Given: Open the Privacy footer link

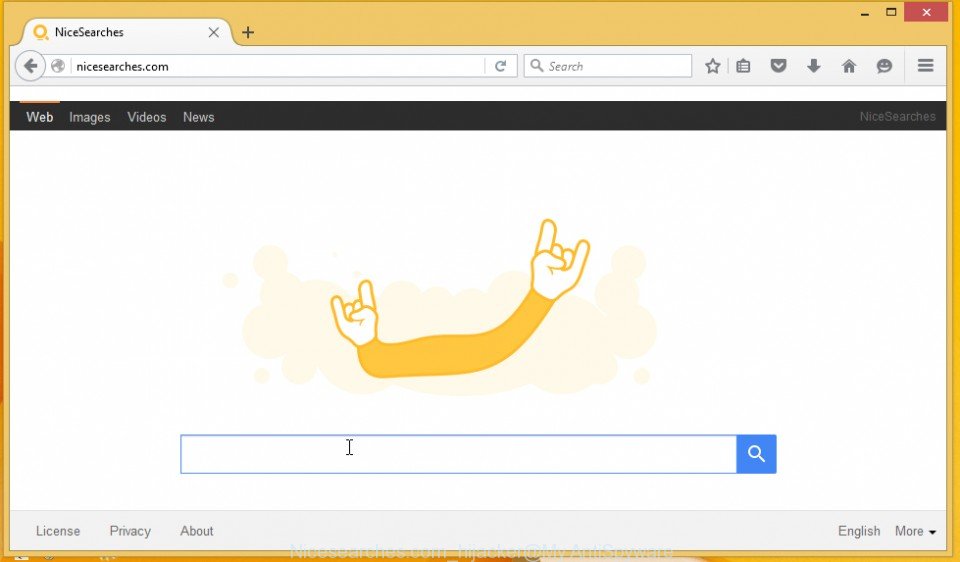Looking at the screenshot, I should click(x=130, y=531).
